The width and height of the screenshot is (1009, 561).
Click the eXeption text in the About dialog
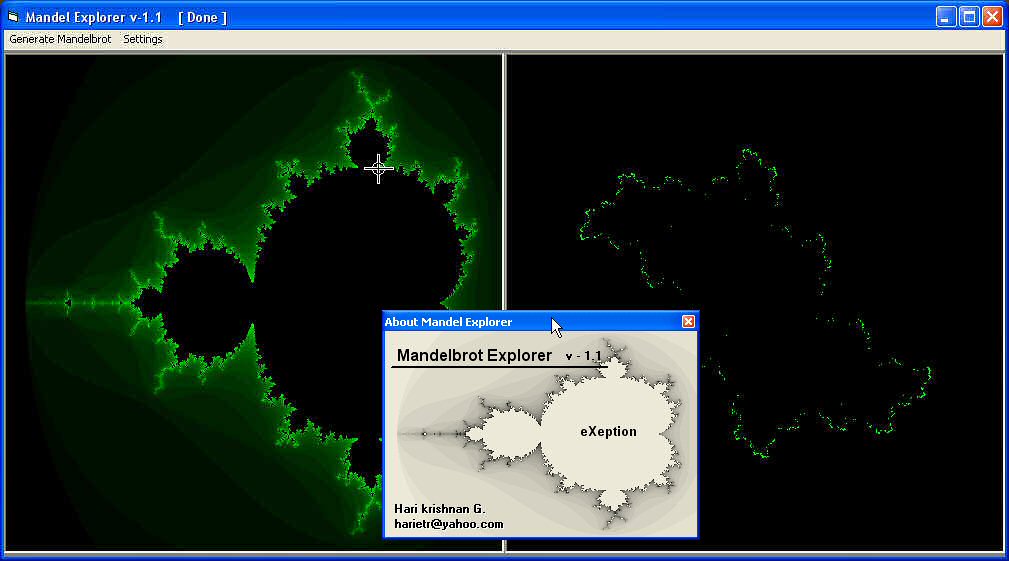(608, 432)
